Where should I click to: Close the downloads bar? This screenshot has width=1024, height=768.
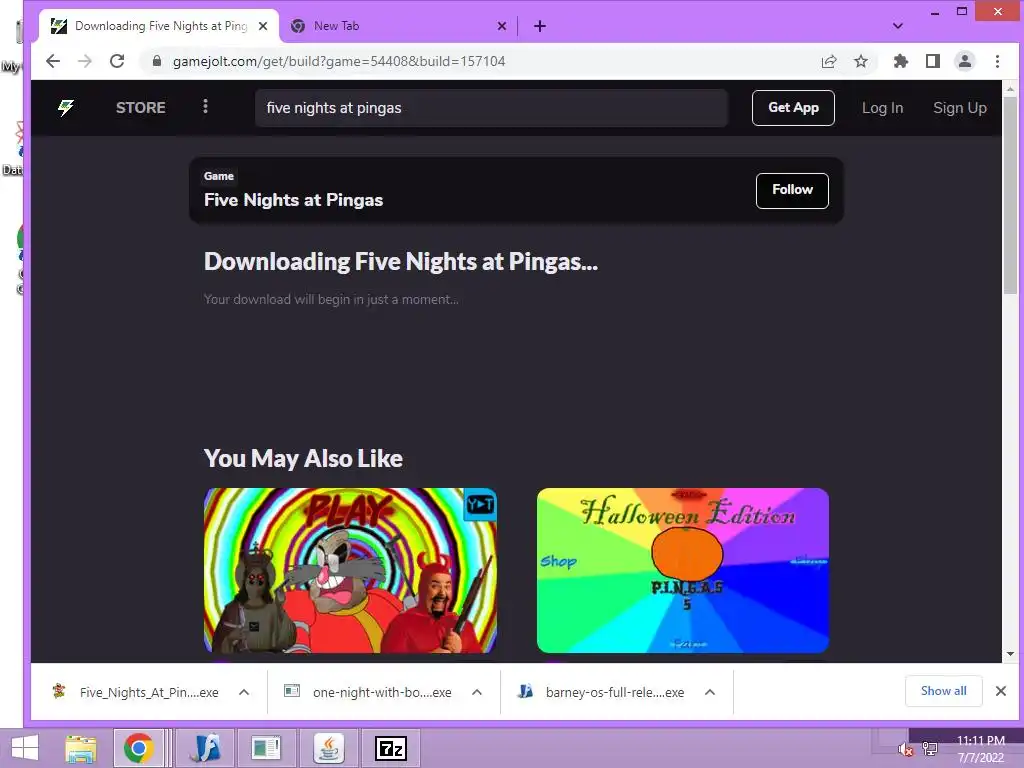coord(1000,691)
